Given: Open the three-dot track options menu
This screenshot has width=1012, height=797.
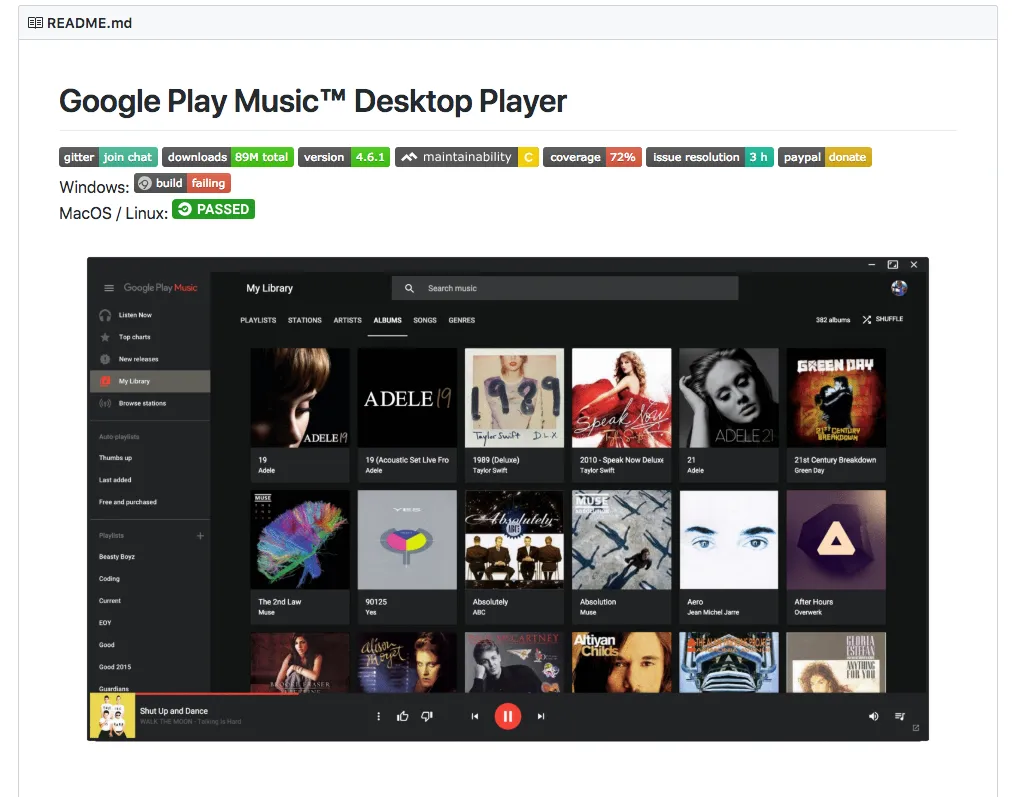Looking at the screenshot, I should click(378, 716).
